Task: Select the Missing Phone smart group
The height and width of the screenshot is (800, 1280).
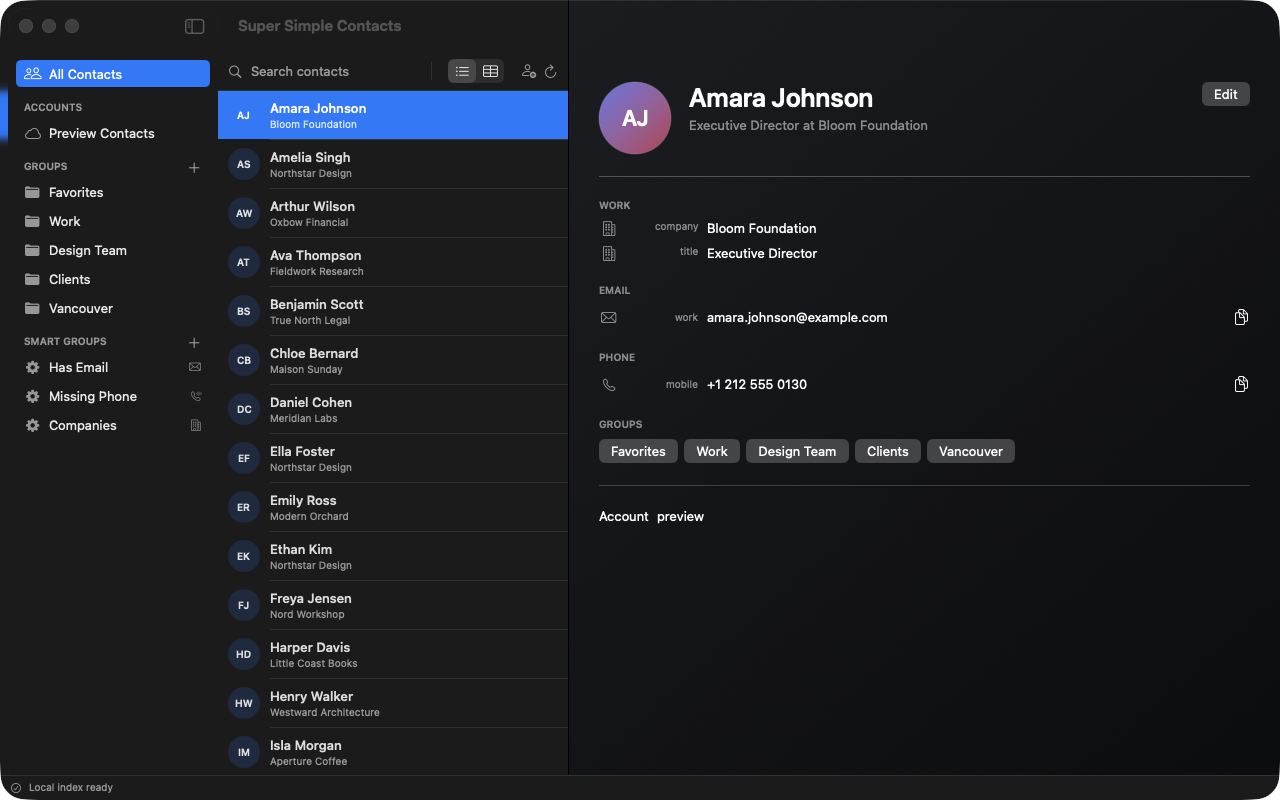Action: tap(113, 396)
